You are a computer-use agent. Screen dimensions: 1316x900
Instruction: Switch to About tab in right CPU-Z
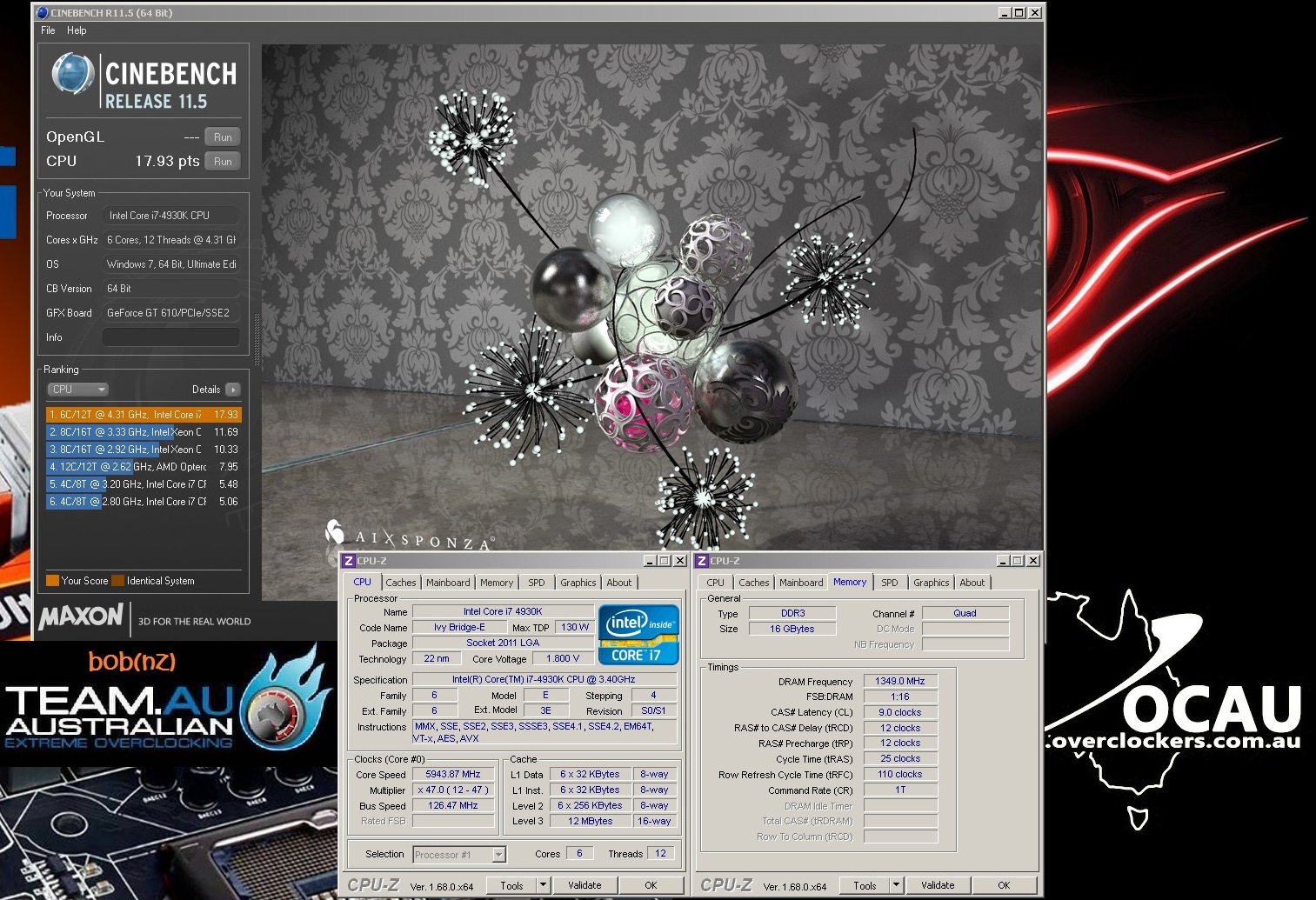[x=972, y=583]
